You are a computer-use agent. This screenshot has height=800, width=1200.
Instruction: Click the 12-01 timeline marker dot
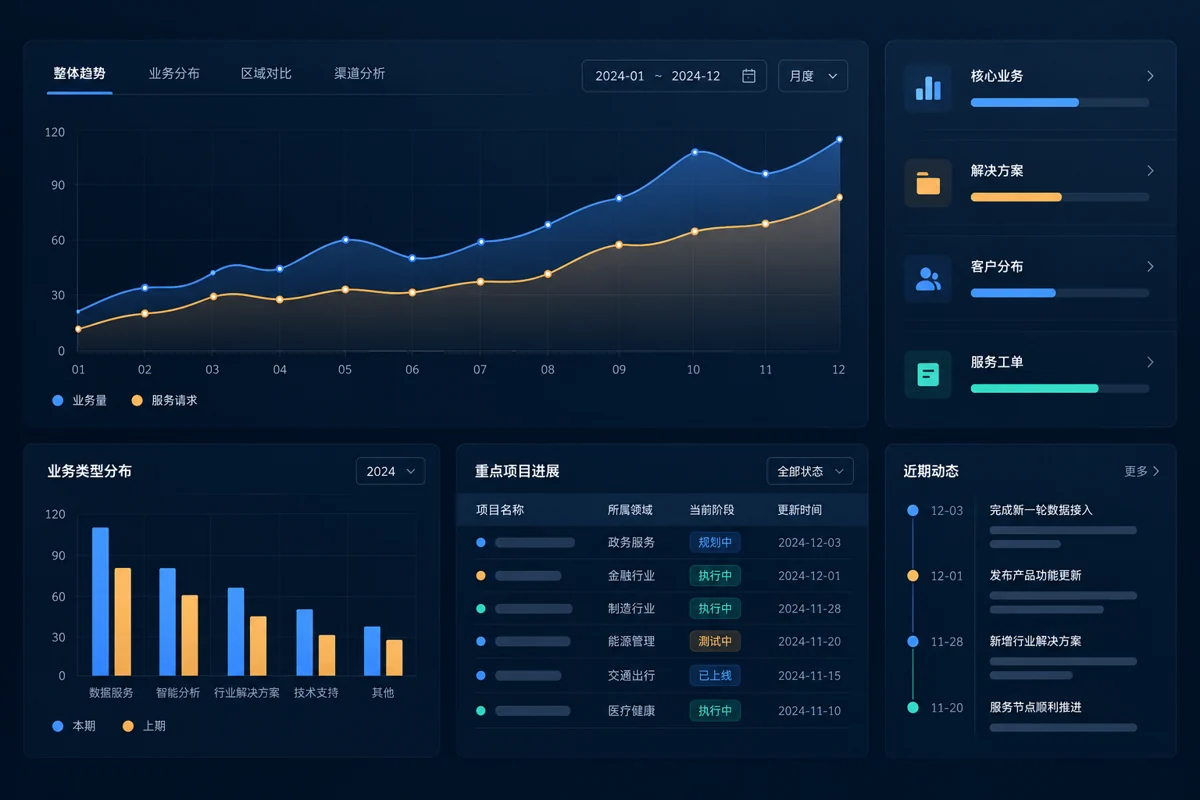pyautogui.click(x=913, y=576)
